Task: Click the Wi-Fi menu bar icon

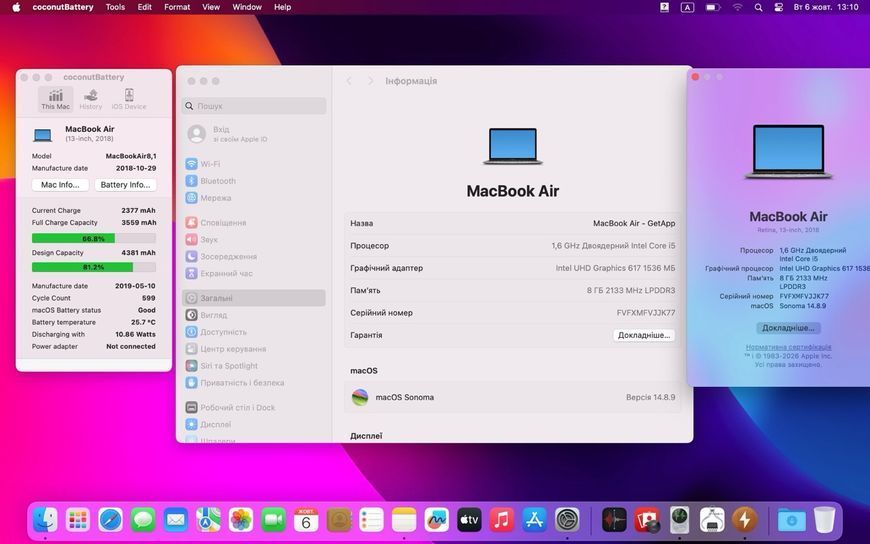Action: 737,7
